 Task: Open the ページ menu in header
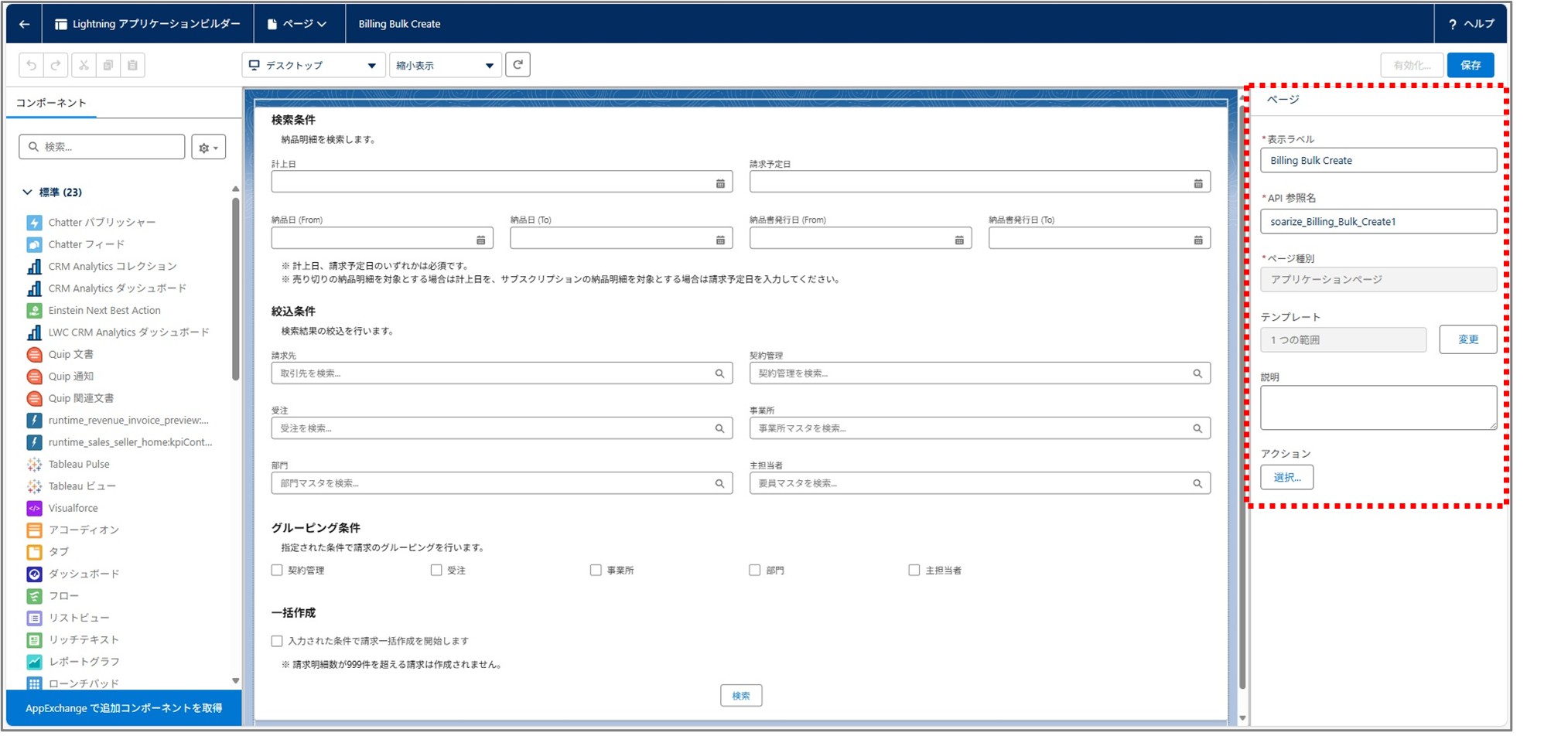point(298,24)
